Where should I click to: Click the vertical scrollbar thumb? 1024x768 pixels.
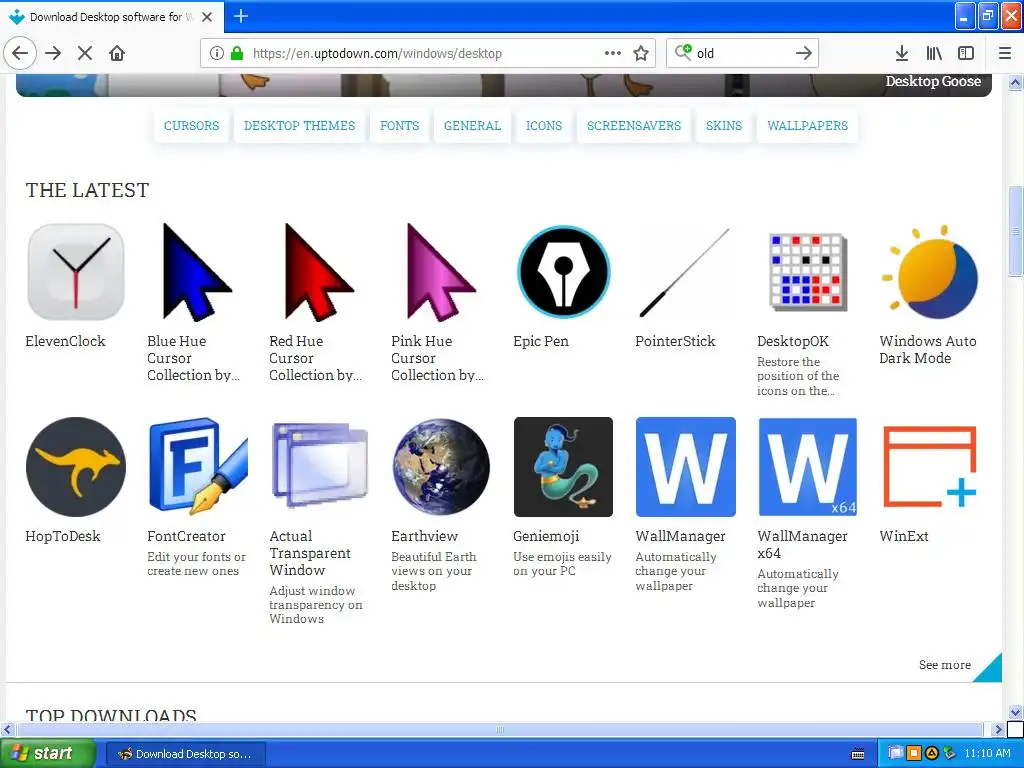coord(1016,231)
